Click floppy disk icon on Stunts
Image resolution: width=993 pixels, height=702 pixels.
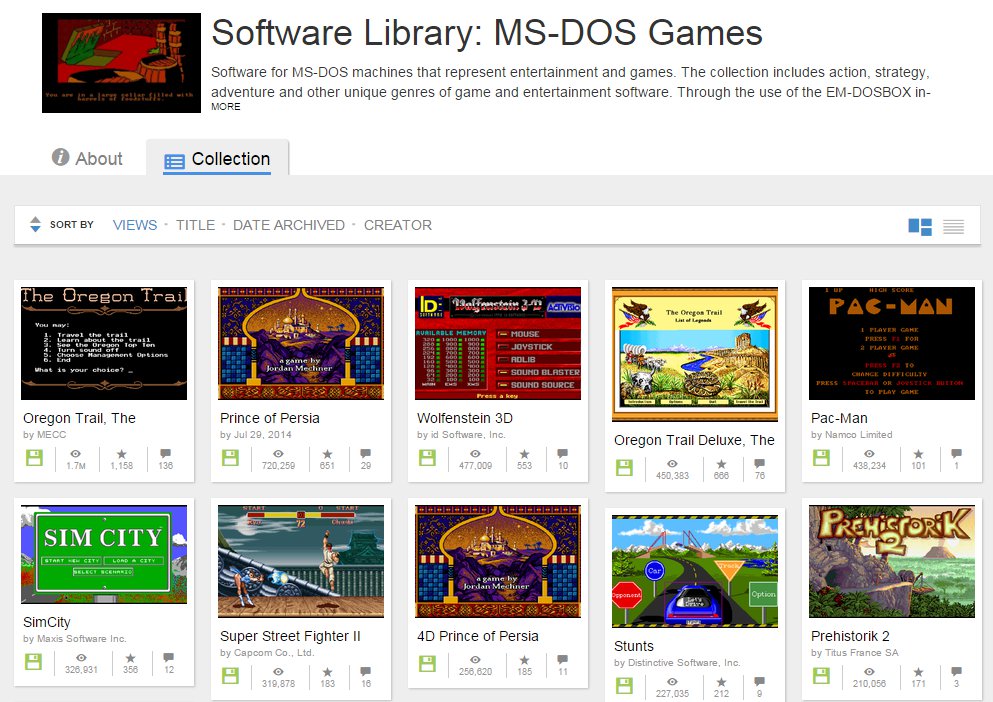624,686
